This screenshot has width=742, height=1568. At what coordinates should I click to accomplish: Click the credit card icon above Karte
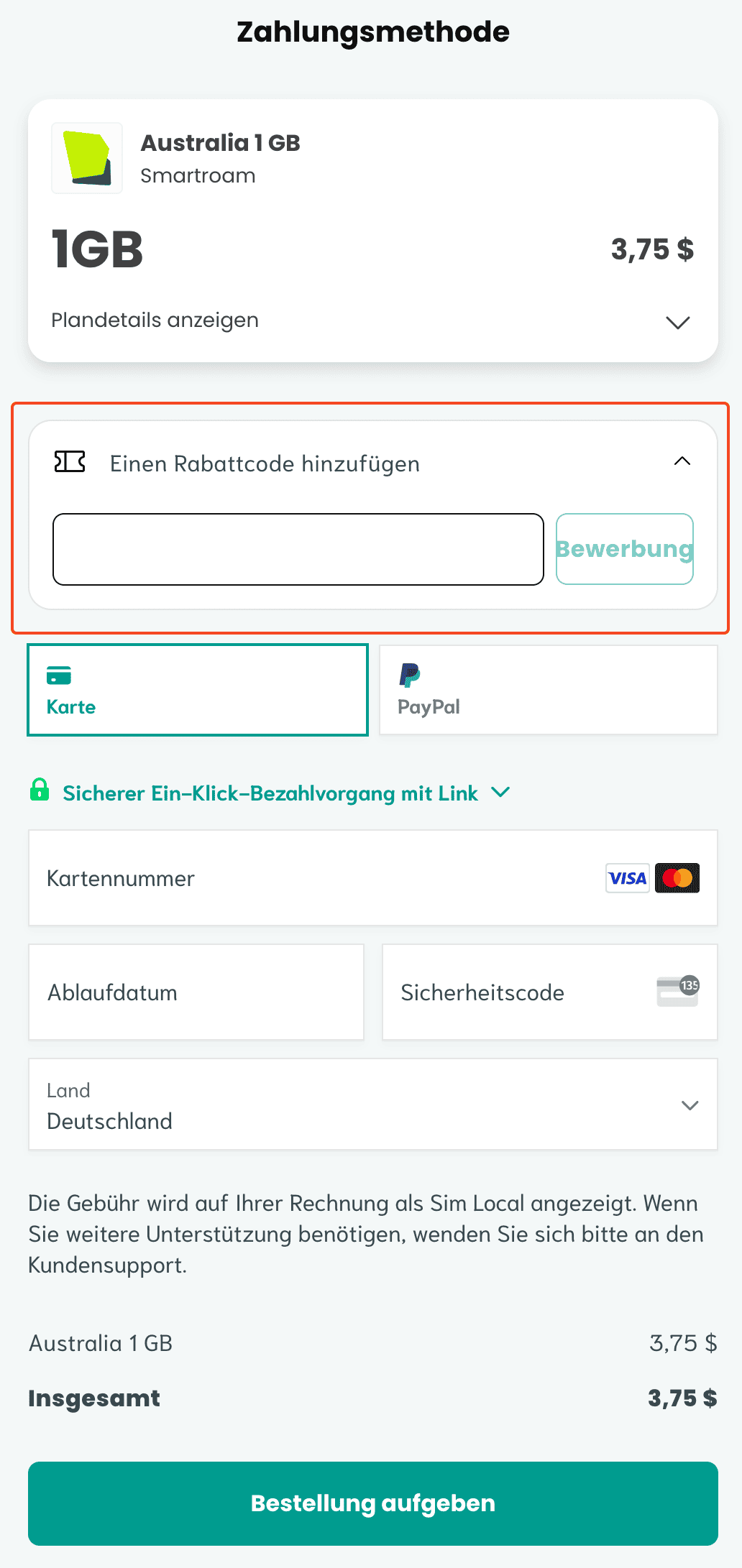click(x=59, y=675)
